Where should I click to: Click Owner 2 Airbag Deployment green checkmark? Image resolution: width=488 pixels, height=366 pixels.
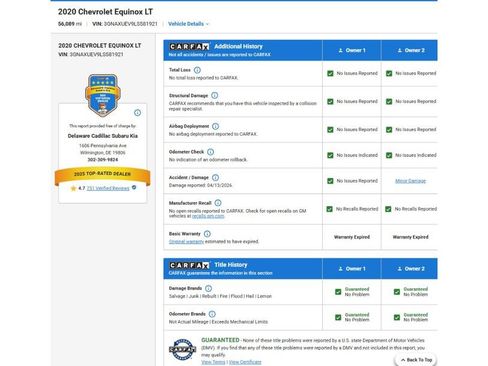click(x=389, y=130)
